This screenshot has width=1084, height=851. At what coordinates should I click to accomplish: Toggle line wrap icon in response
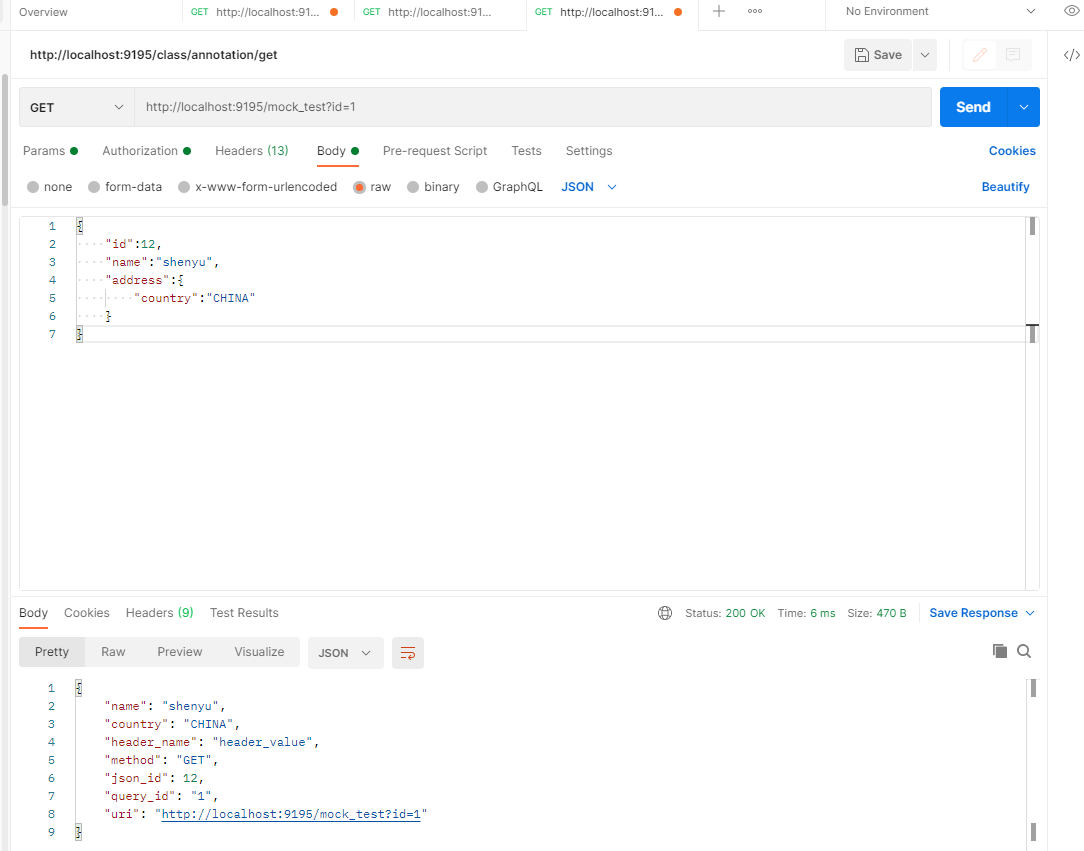pyautogui.click(x=408, y=653)
